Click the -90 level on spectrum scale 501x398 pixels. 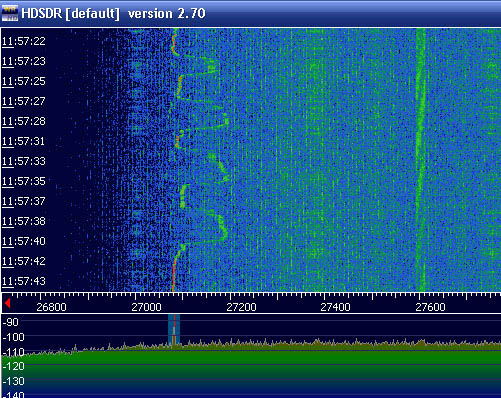[11, 322]
